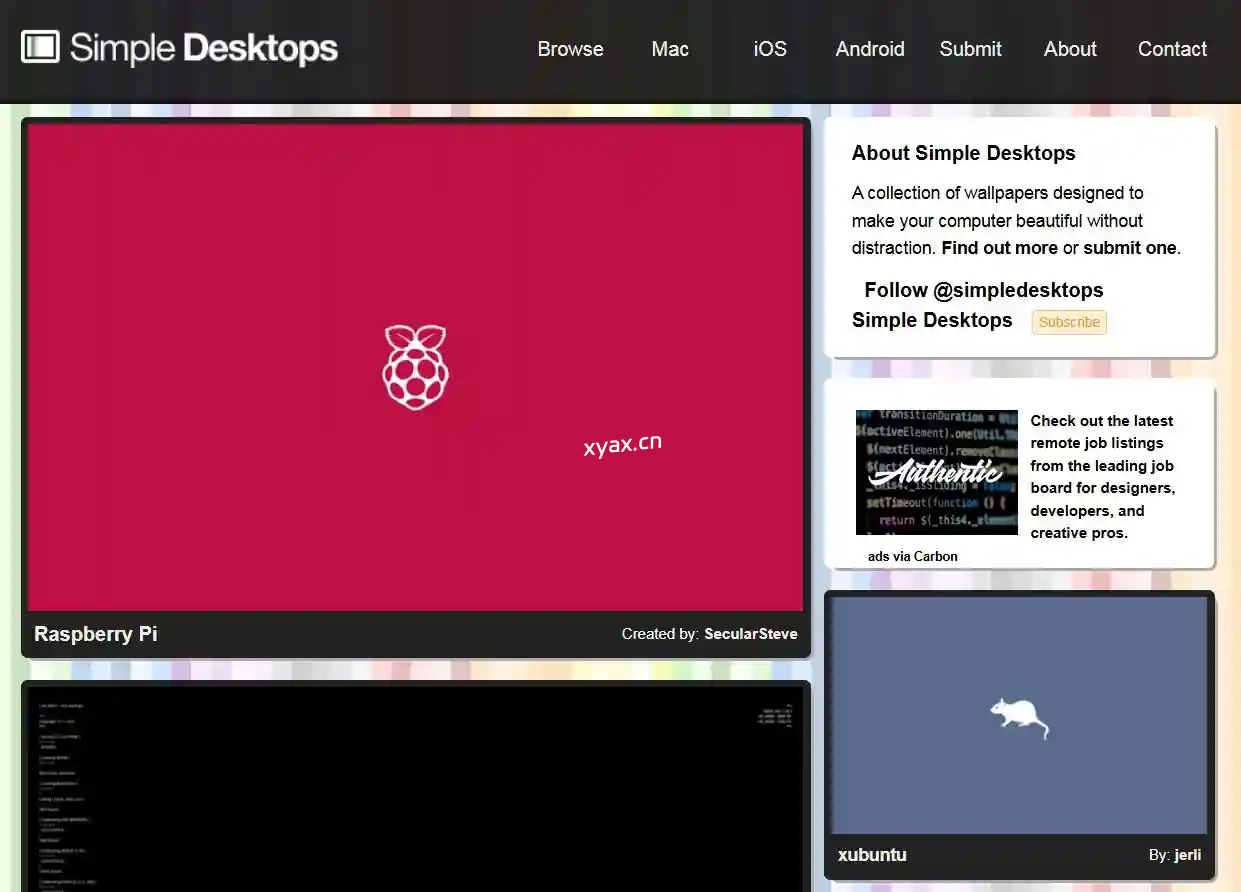1241x892 pixels.
Task: Open the jerli author link
Action: point(1188,855)
